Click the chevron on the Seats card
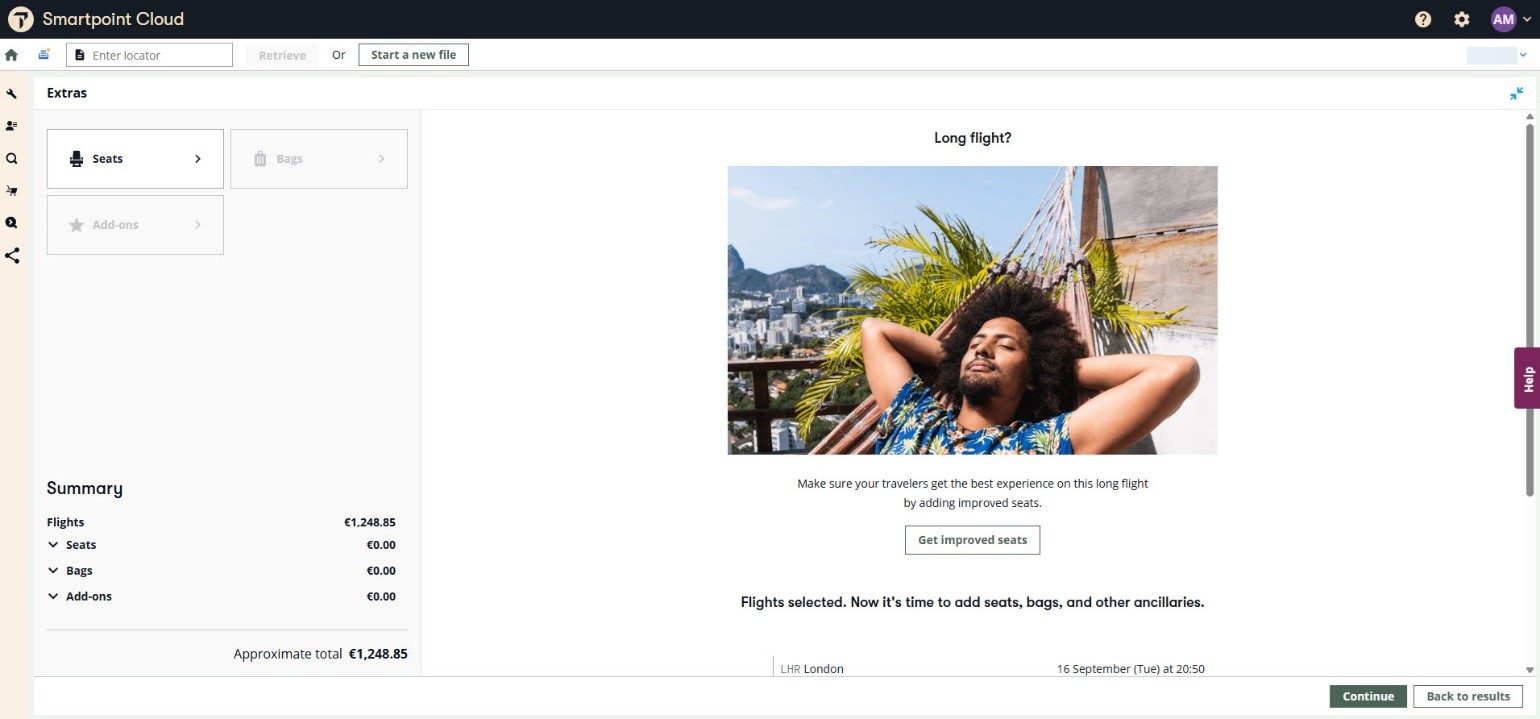The image size is (1540, 719). point(198,159)
